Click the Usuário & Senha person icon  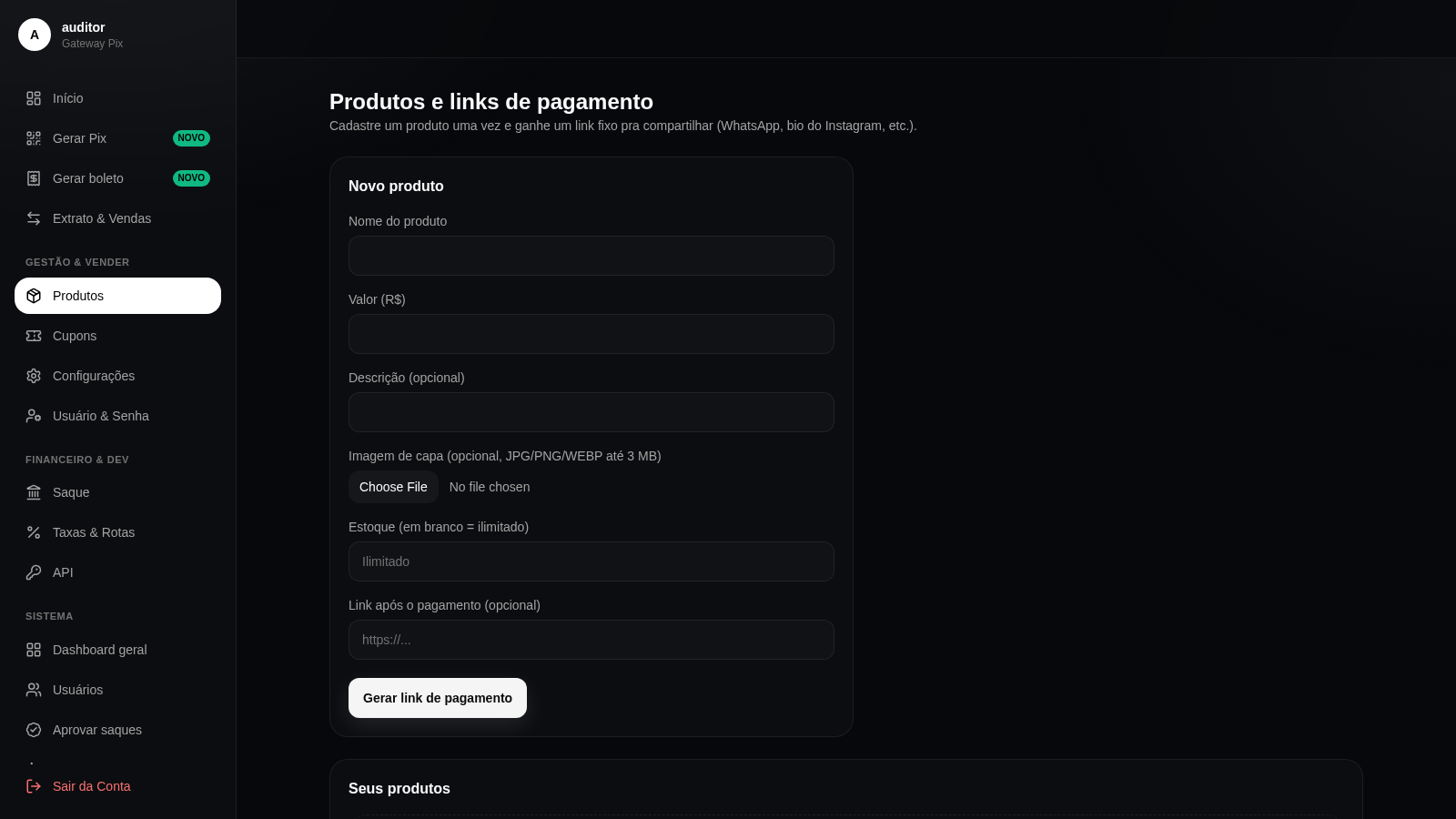pyautogui.click(x=34, y=416)
